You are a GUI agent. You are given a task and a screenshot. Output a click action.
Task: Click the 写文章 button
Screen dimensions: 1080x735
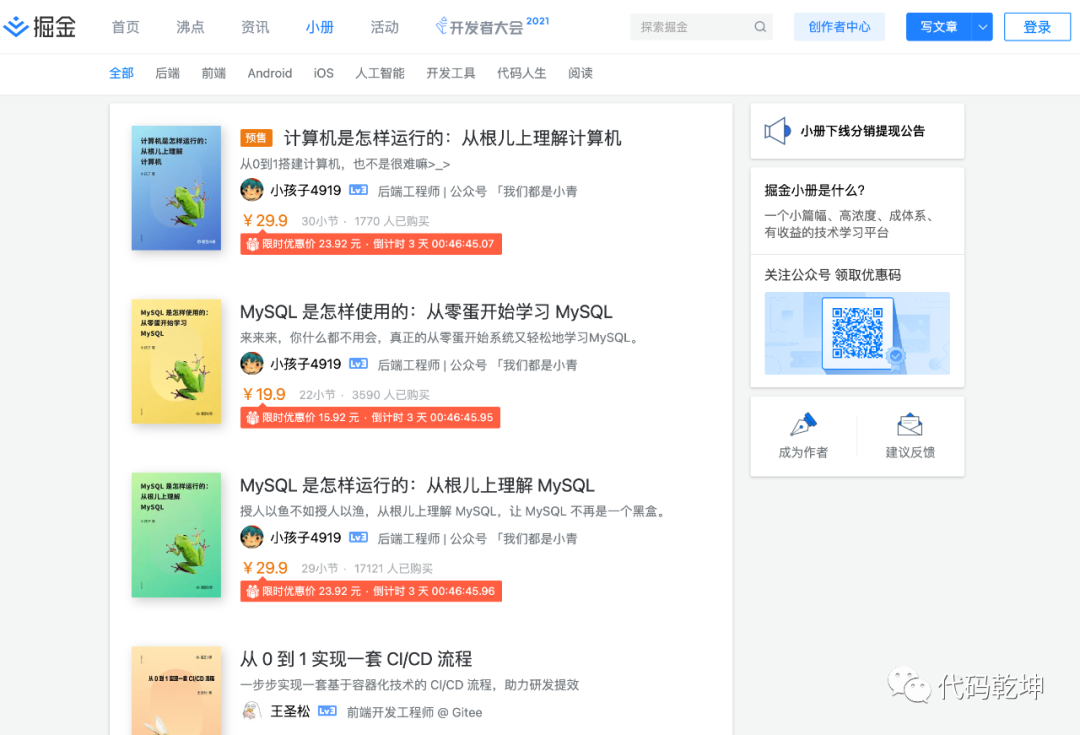click(x=939, y=27)
